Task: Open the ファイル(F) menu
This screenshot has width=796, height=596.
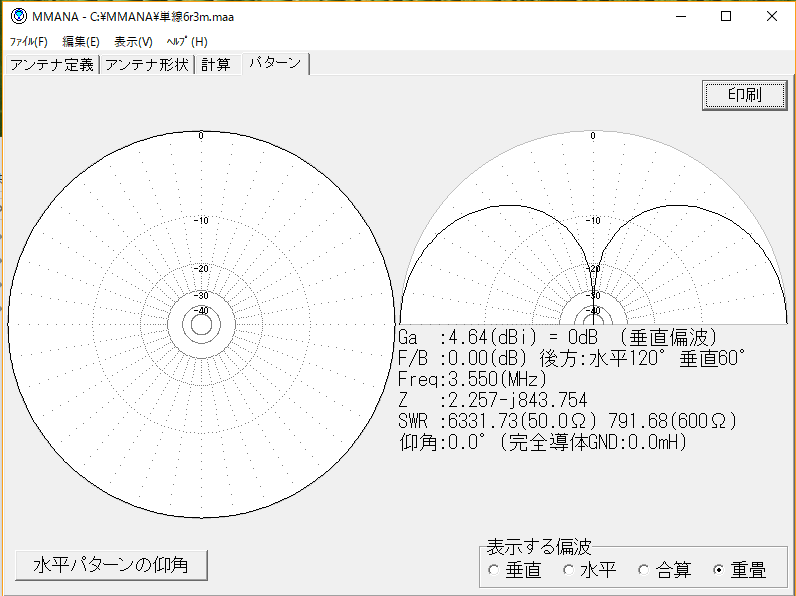Action: coord(28,42)
